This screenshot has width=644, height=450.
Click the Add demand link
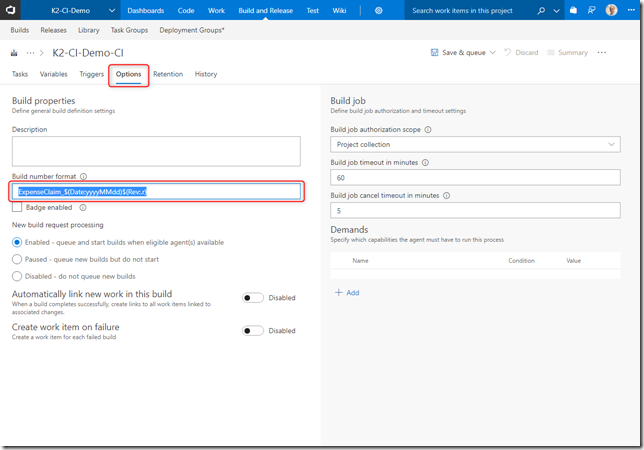pyautogui.click(x=346, y=293)
